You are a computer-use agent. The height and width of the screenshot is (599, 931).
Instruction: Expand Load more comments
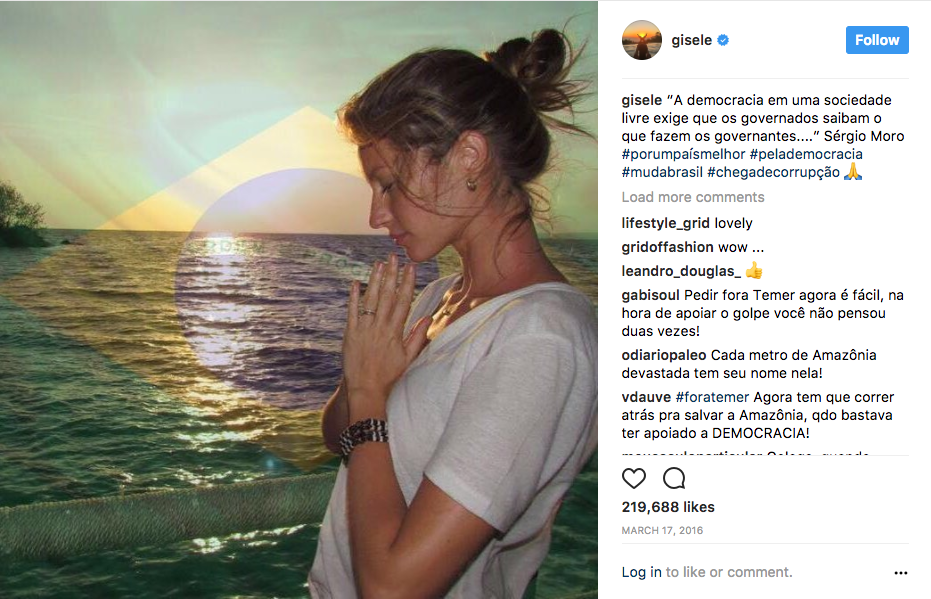point(692,197)
